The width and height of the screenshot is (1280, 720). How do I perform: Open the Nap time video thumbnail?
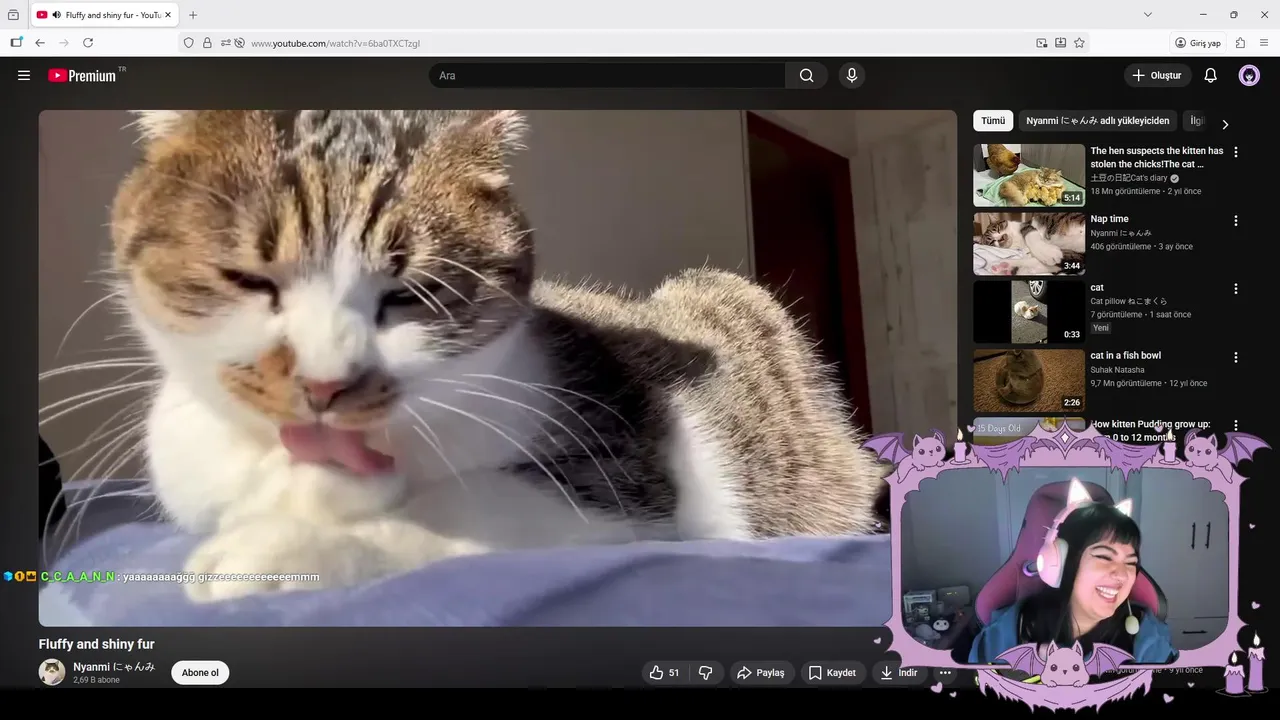(1029, 243)
